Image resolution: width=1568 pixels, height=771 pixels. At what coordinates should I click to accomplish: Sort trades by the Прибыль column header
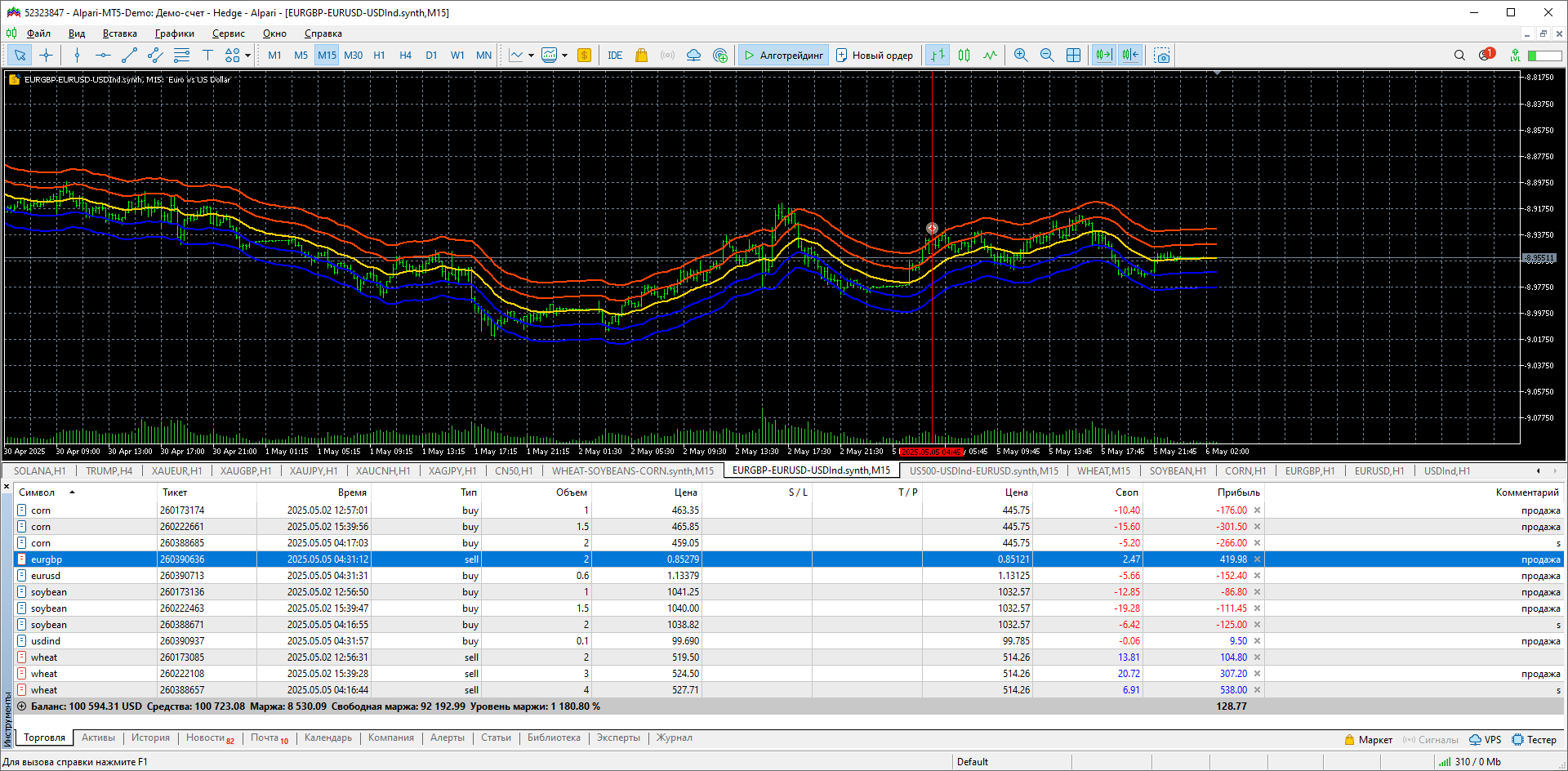click(x=1238, y=492)
